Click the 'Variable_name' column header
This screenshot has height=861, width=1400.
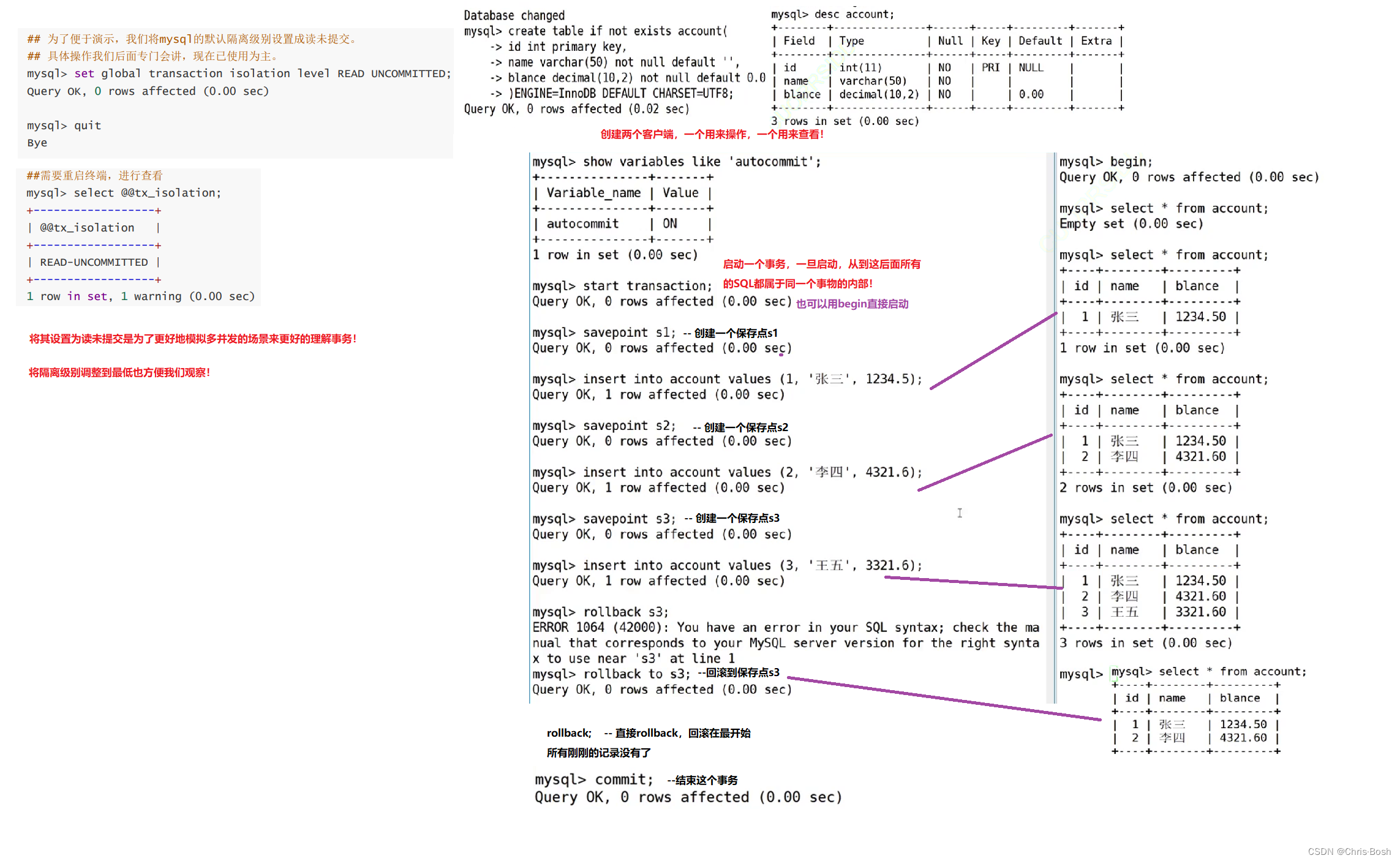(593, 193)
